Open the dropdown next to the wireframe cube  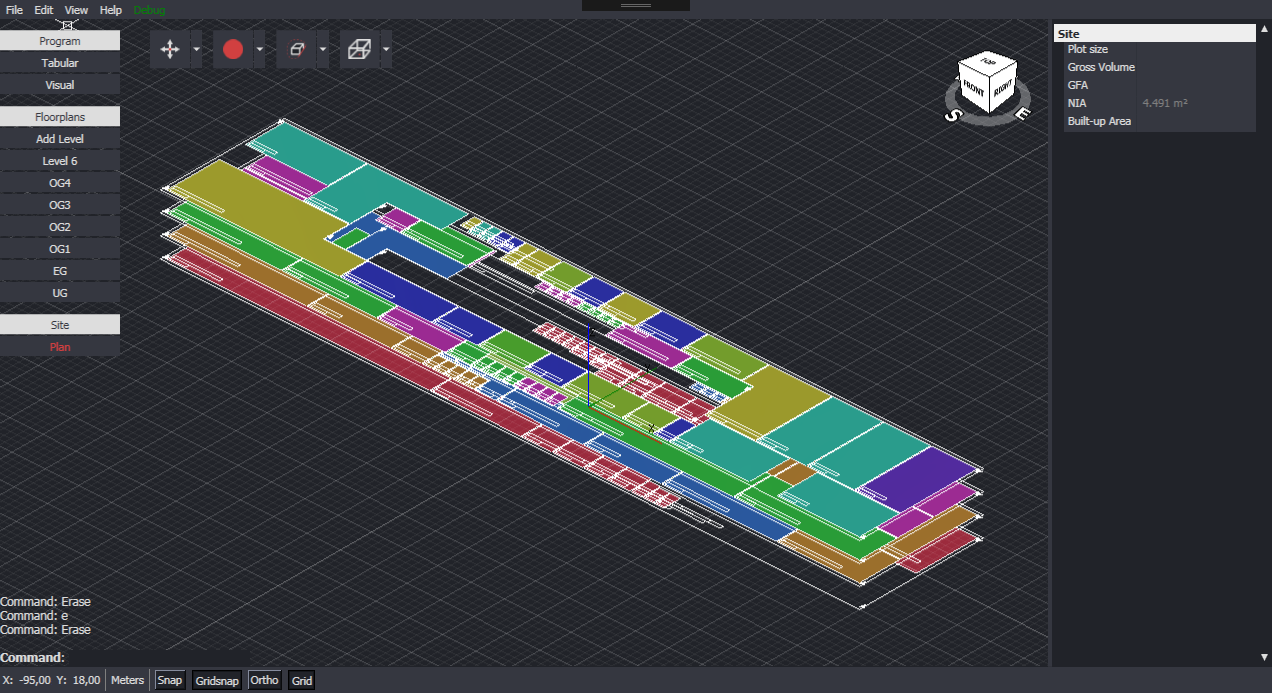[386, 49]
